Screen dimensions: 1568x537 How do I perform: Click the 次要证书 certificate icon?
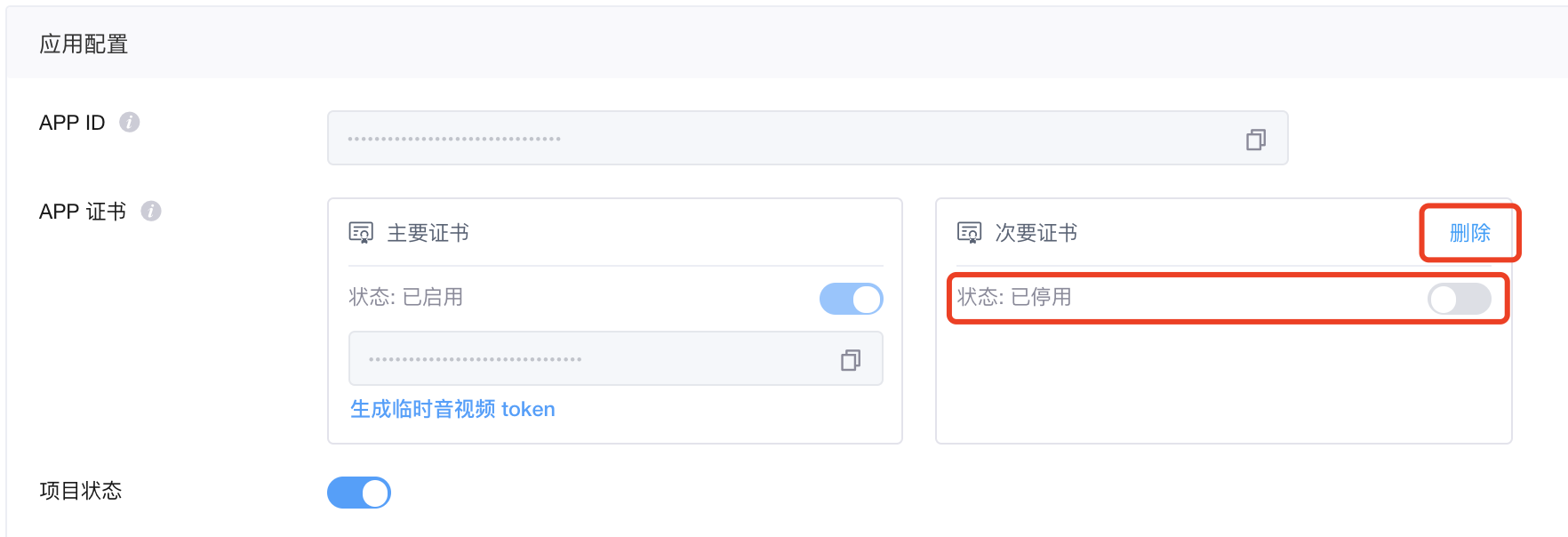[x=969, y=233]
